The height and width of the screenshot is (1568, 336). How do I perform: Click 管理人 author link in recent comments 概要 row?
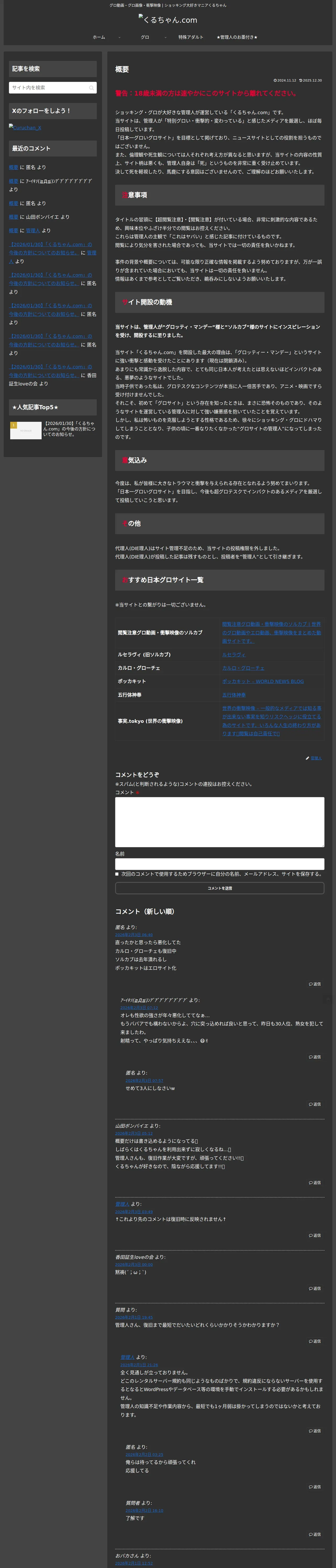pos(33,231)
